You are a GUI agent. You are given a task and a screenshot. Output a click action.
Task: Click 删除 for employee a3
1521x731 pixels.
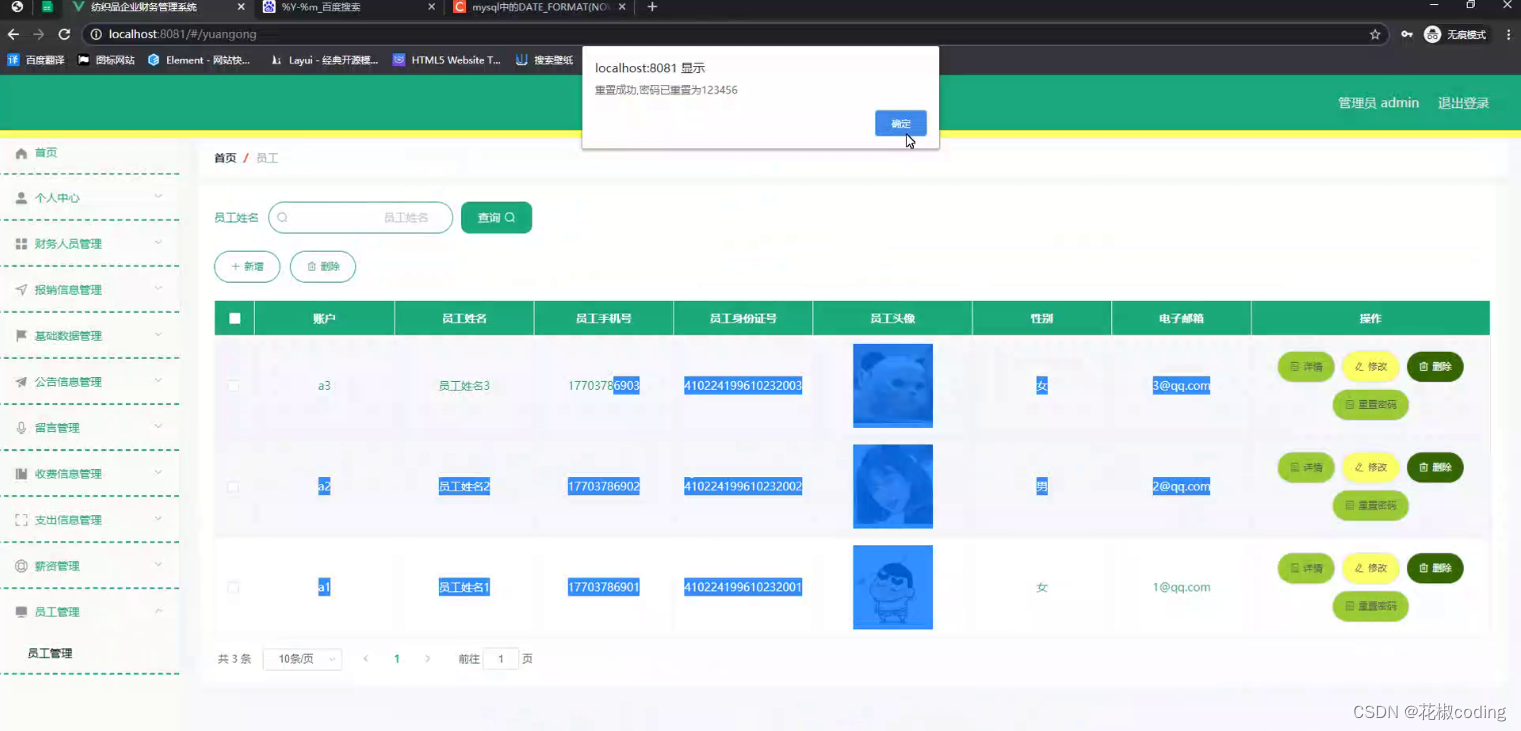tap(1435, 367)
